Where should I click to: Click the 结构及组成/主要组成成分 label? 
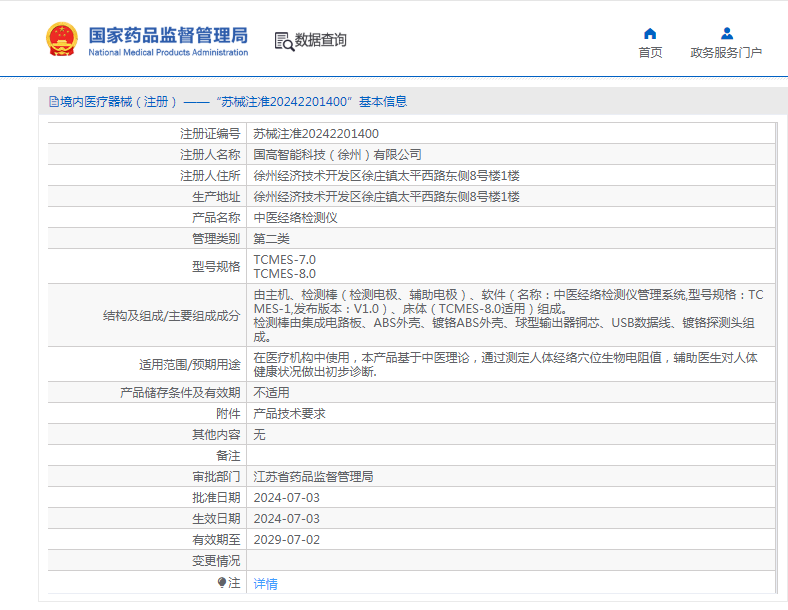point(171,316)
